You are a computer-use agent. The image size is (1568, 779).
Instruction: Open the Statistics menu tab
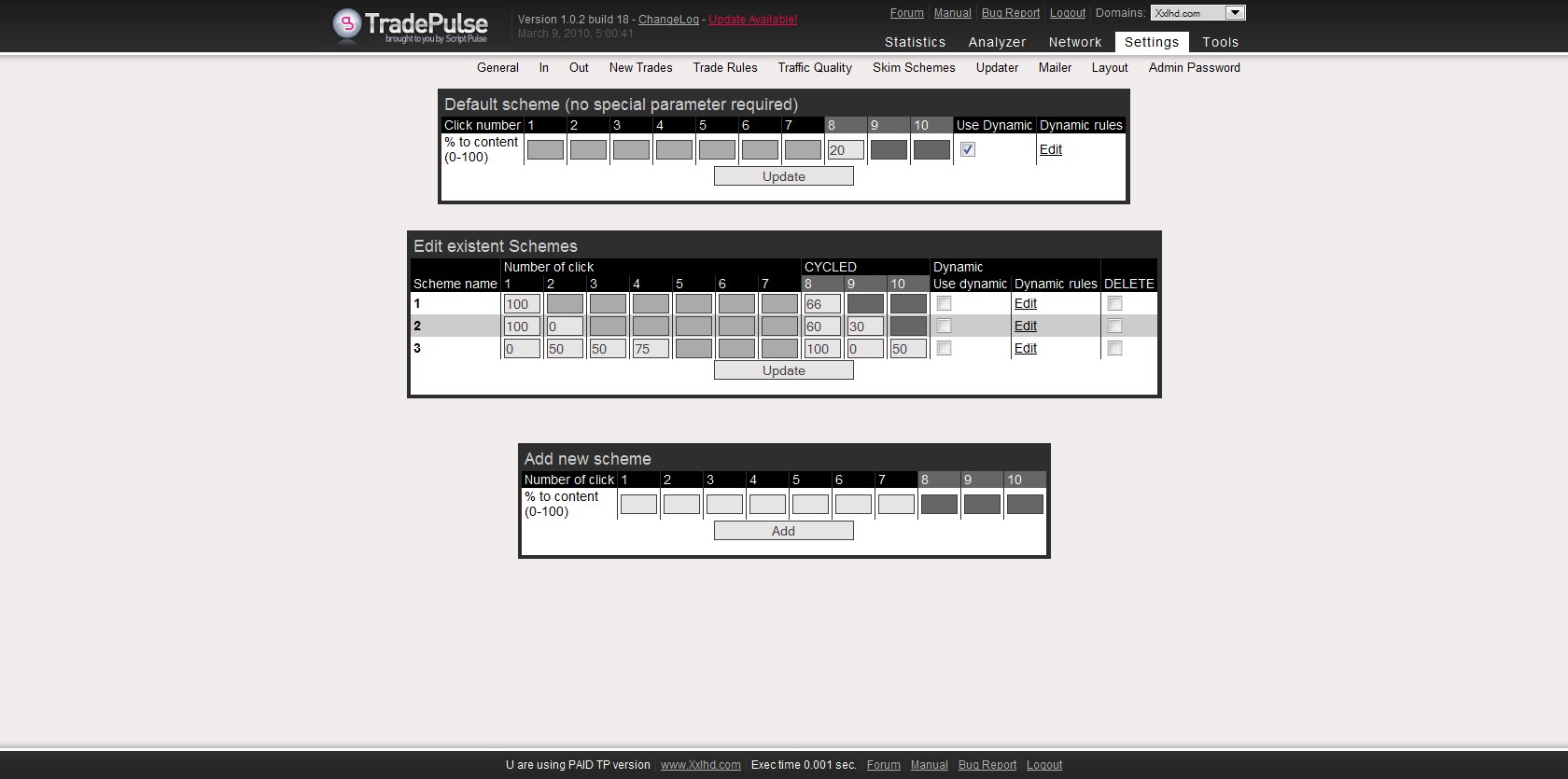tap(915, 42)
